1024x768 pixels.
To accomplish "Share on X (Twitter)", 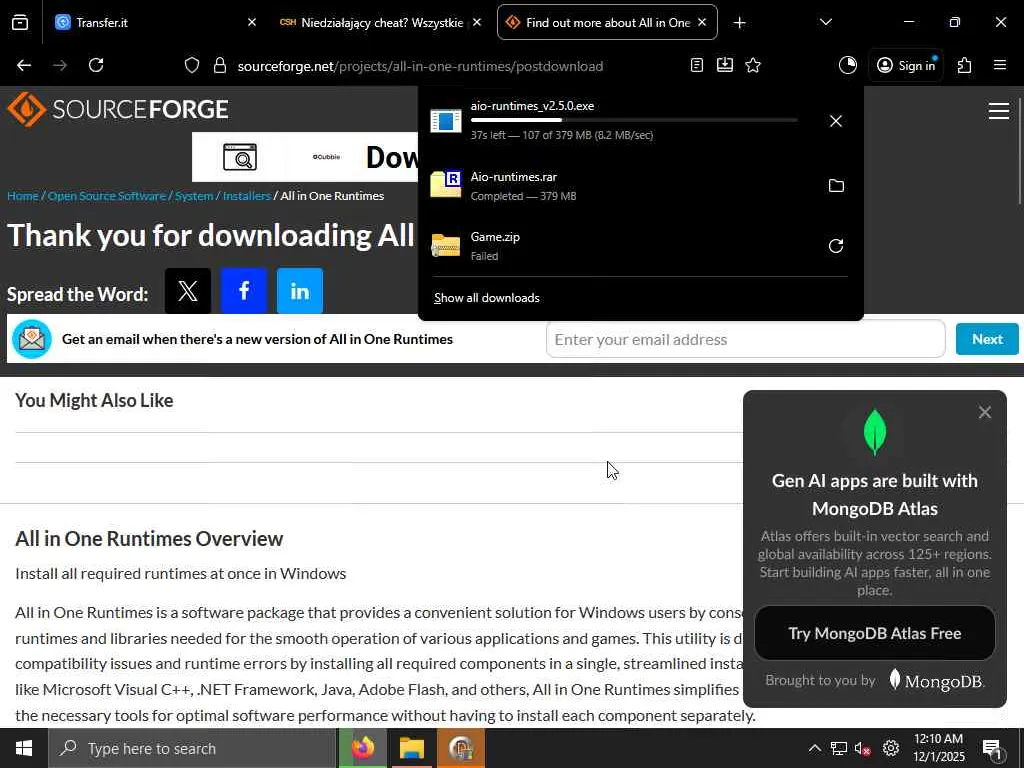I will pyautogui.click(x=188, y=291).
